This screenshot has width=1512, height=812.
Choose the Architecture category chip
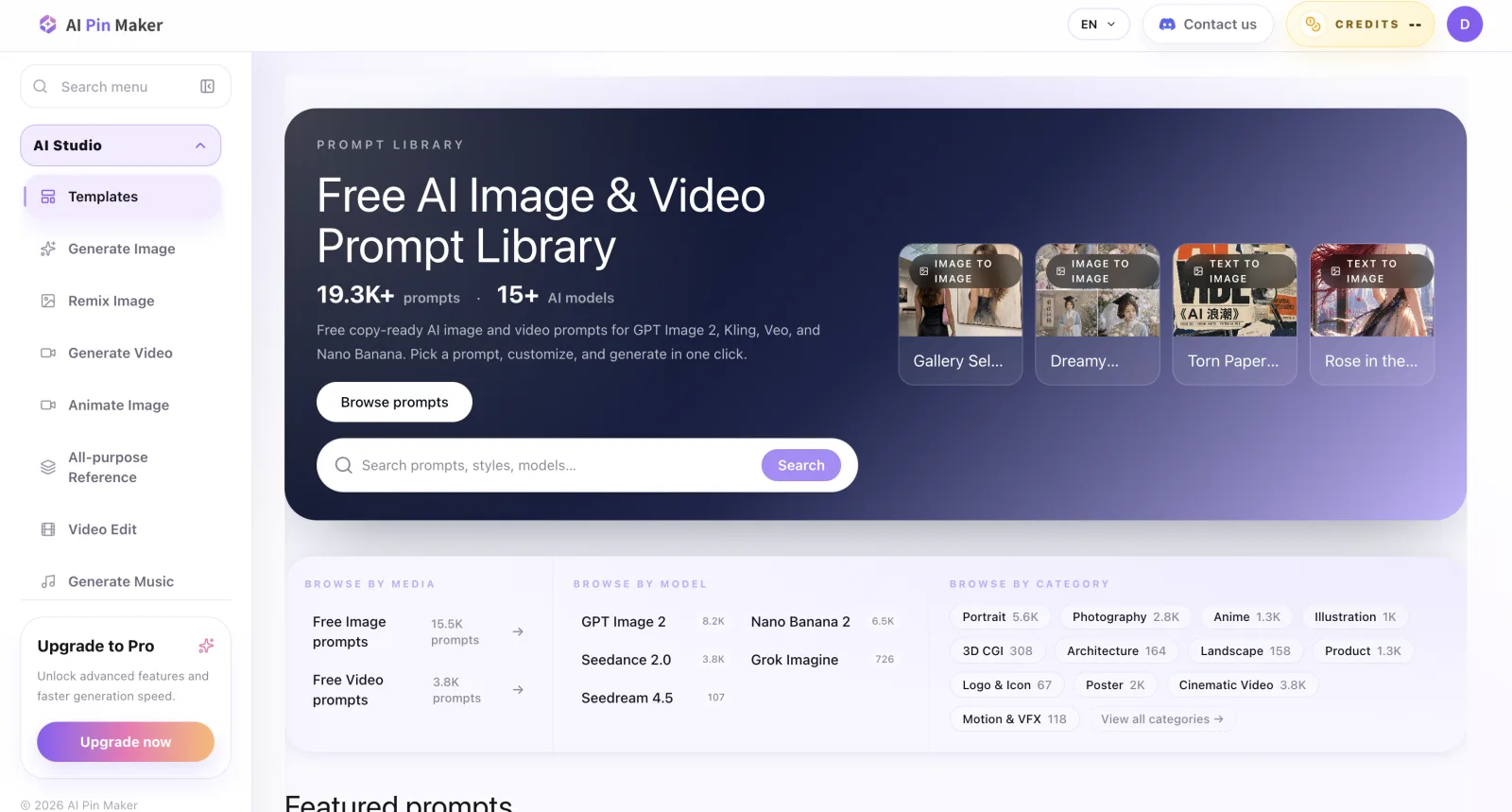[x=1116, y=651]
